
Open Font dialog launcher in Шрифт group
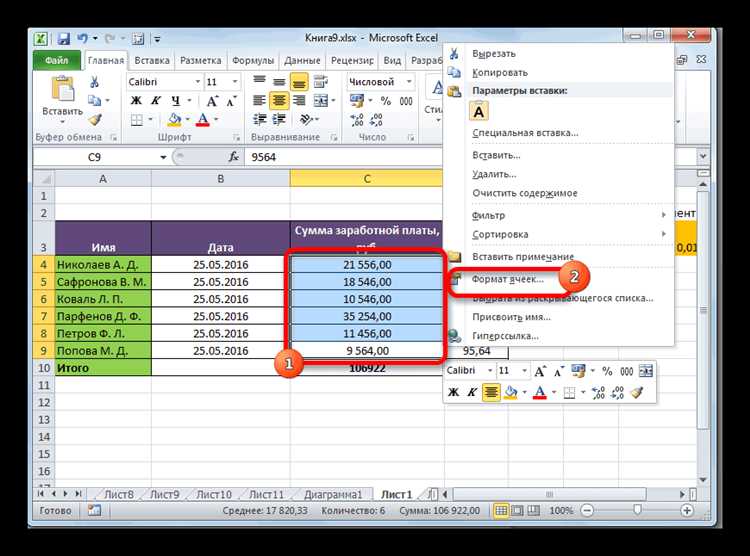point(237,137)
